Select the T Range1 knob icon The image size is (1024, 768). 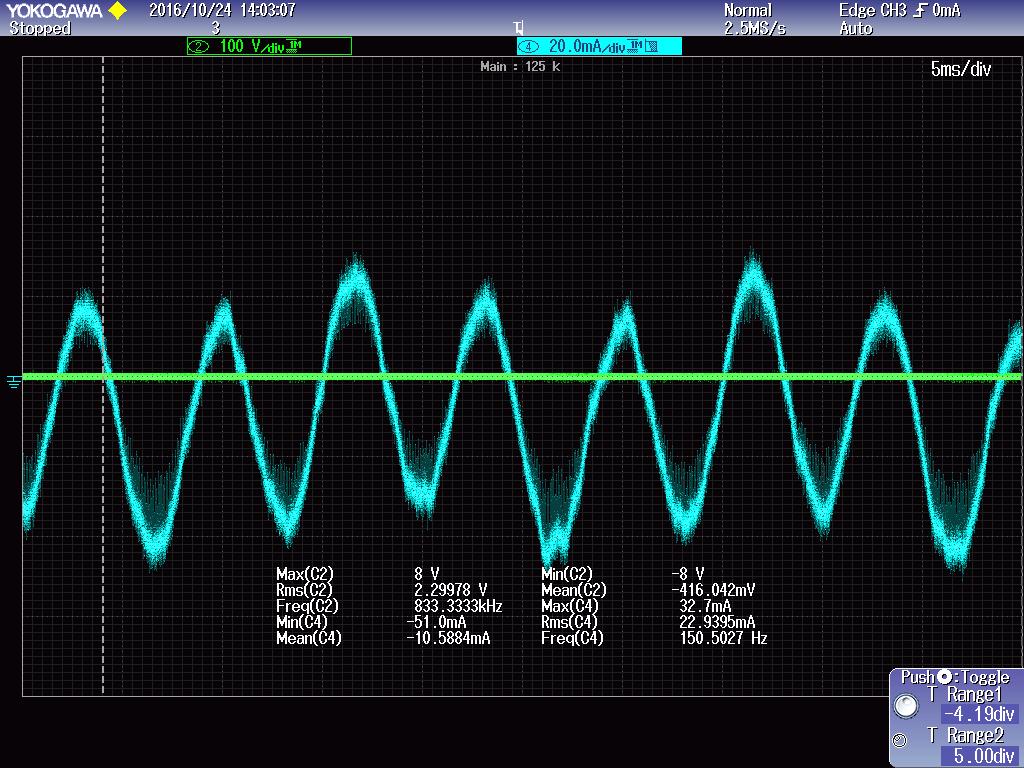point(906,706)
